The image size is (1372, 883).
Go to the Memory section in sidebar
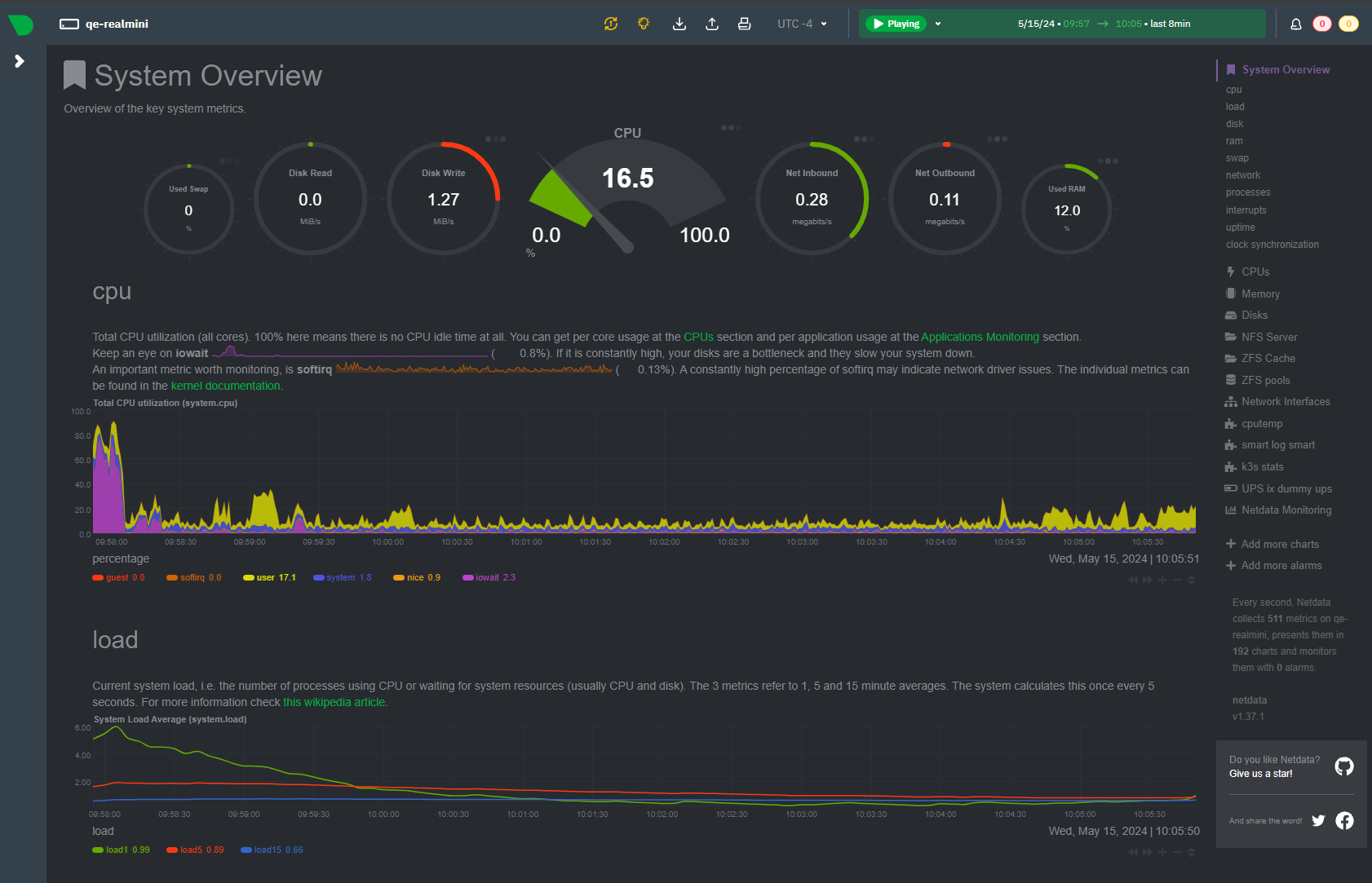[1260, 294]
